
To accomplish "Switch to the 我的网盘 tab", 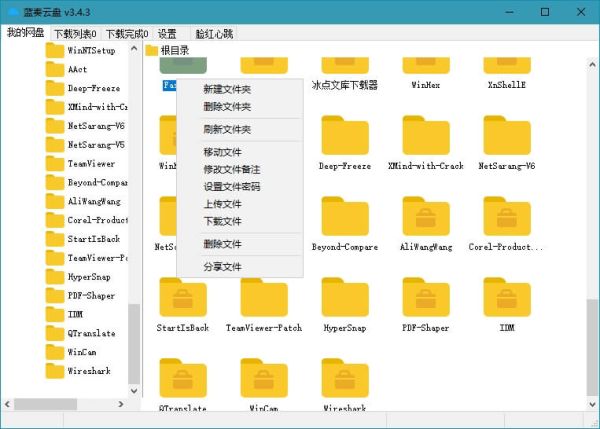I will click(25, 33).
